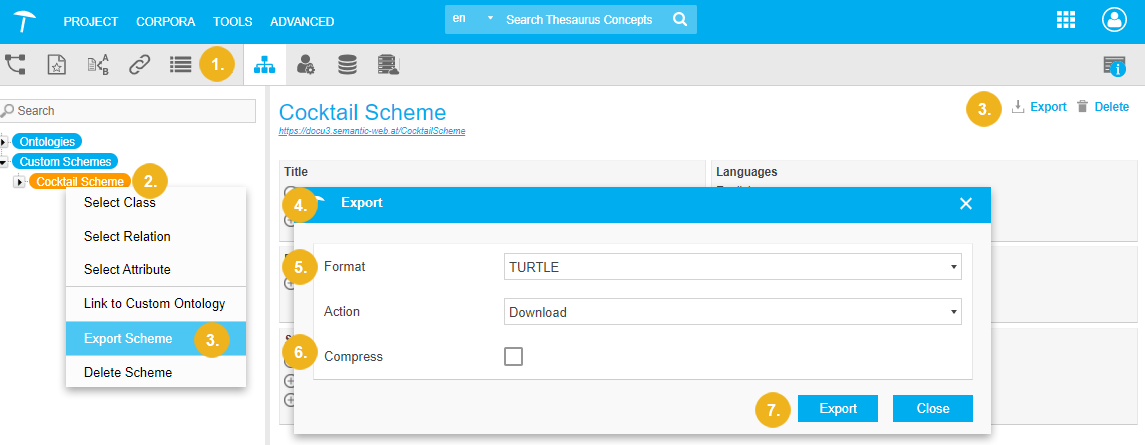Open the CORPORA menu

(166, 21)
